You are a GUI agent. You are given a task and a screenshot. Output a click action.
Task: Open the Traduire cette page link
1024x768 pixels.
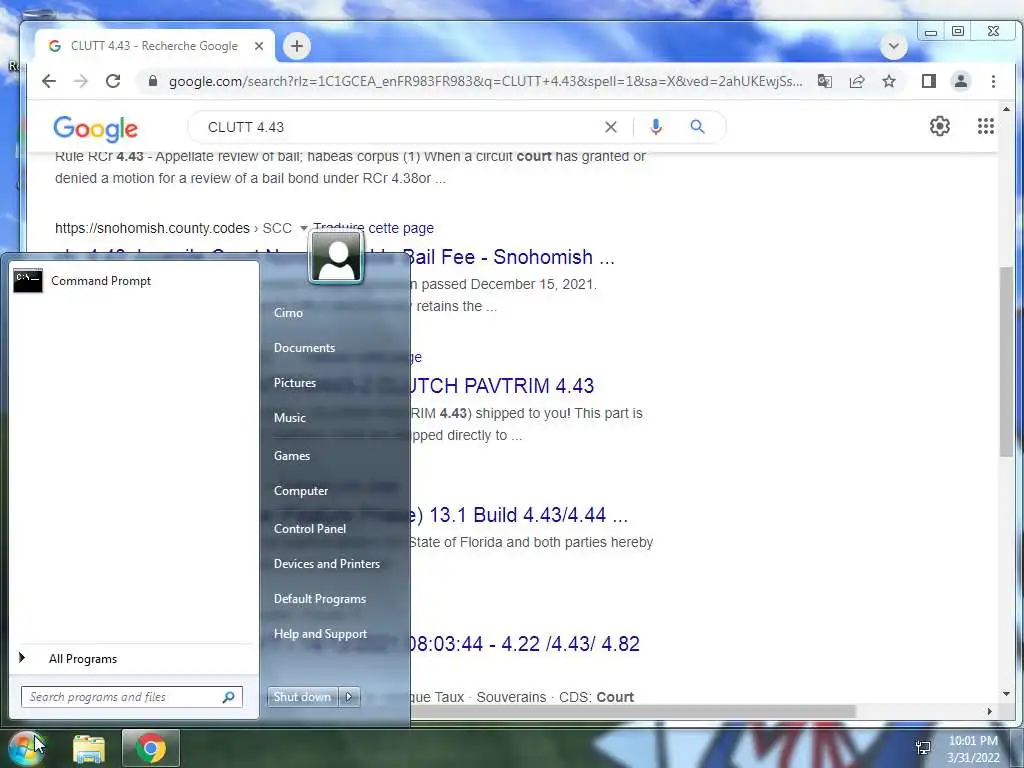(373, 228)
